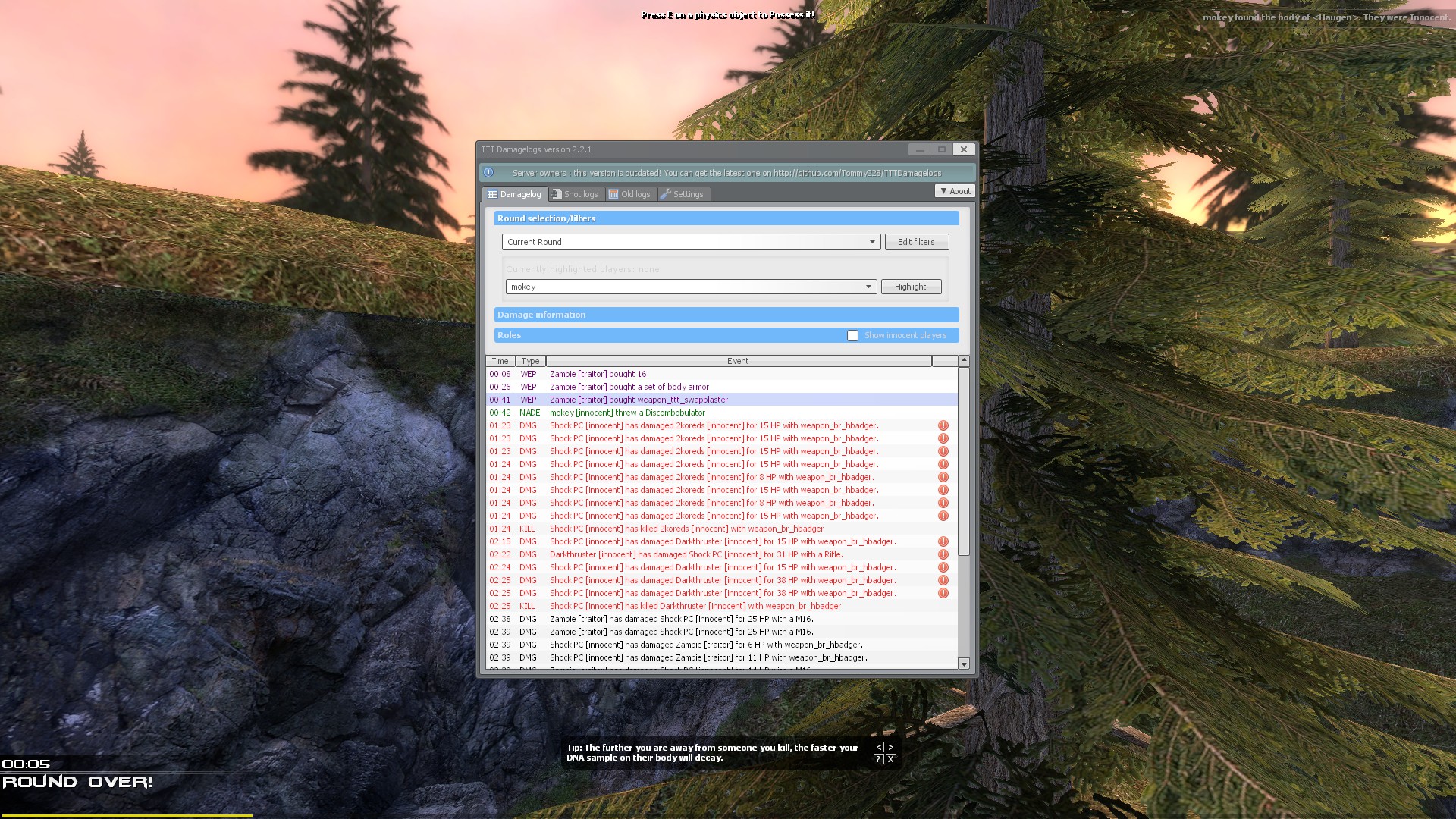This screenshot has height=819, width=1456.
Task: Go to the previous tip with the < arrow
Action: (878, 747)
